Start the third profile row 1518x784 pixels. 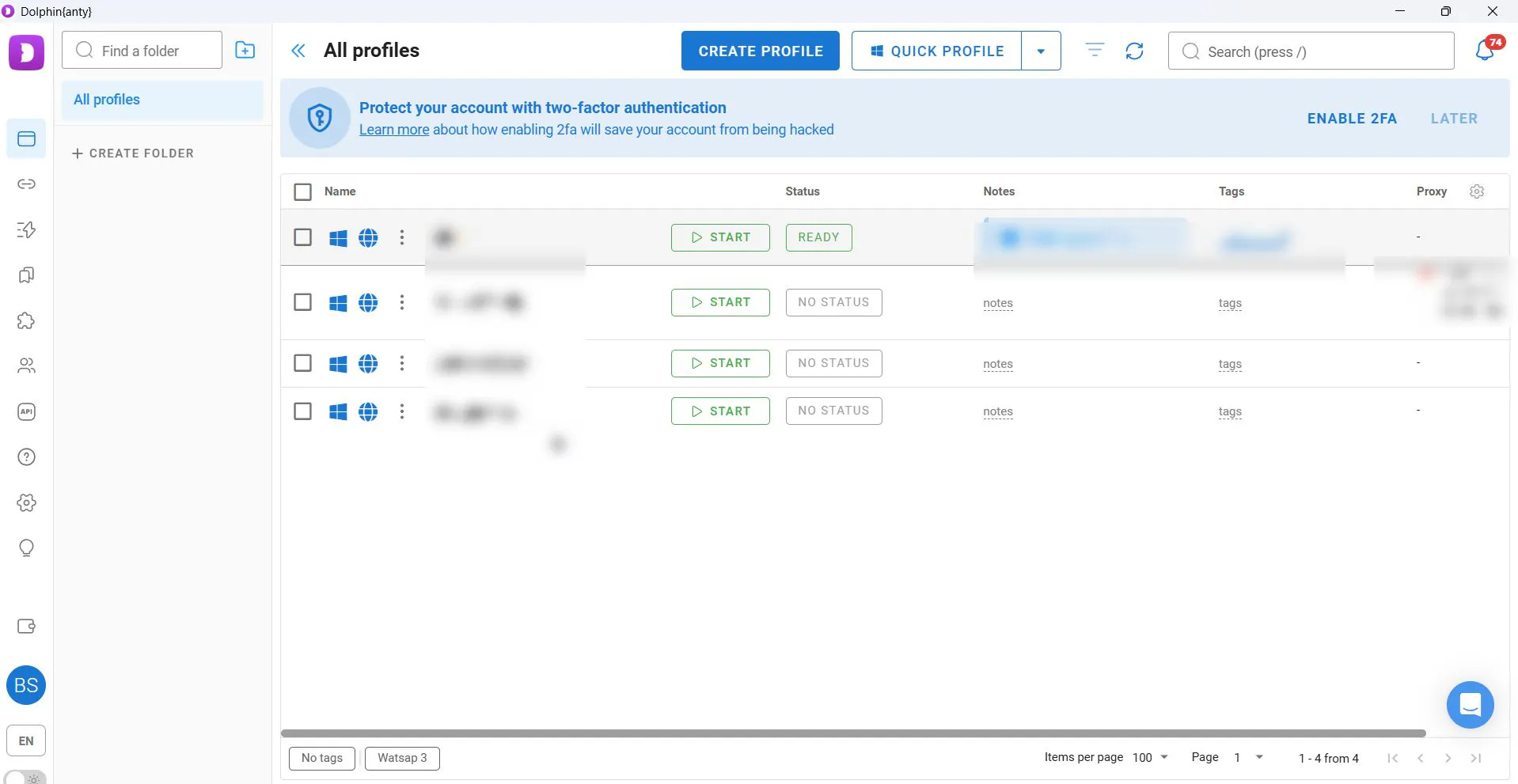[720, 363]
